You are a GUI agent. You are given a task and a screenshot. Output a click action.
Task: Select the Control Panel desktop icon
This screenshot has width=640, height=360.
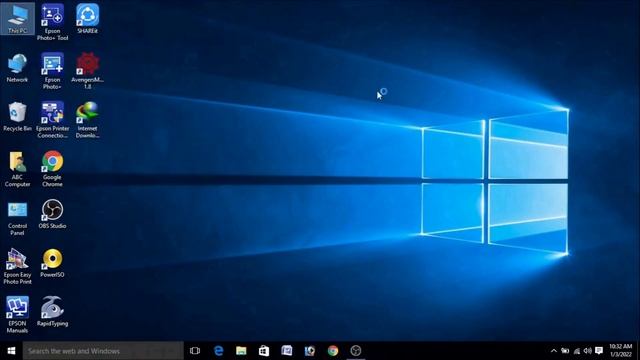(17, 218)
